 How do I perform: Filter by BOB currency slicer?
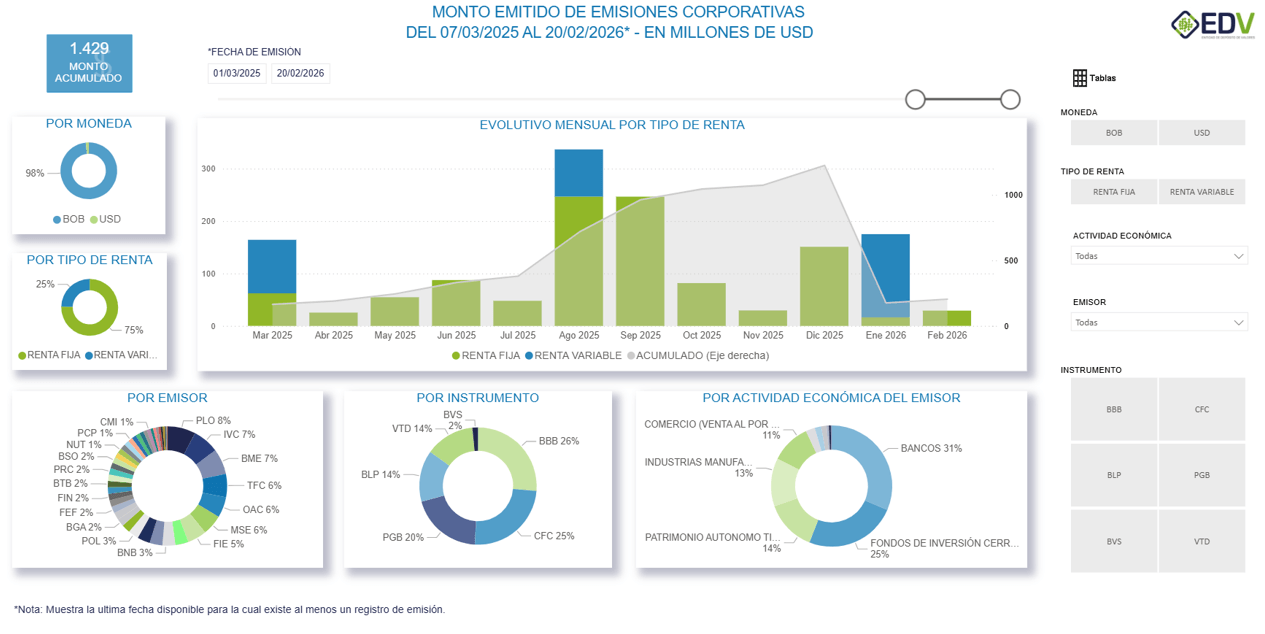tap(1113, 133)
